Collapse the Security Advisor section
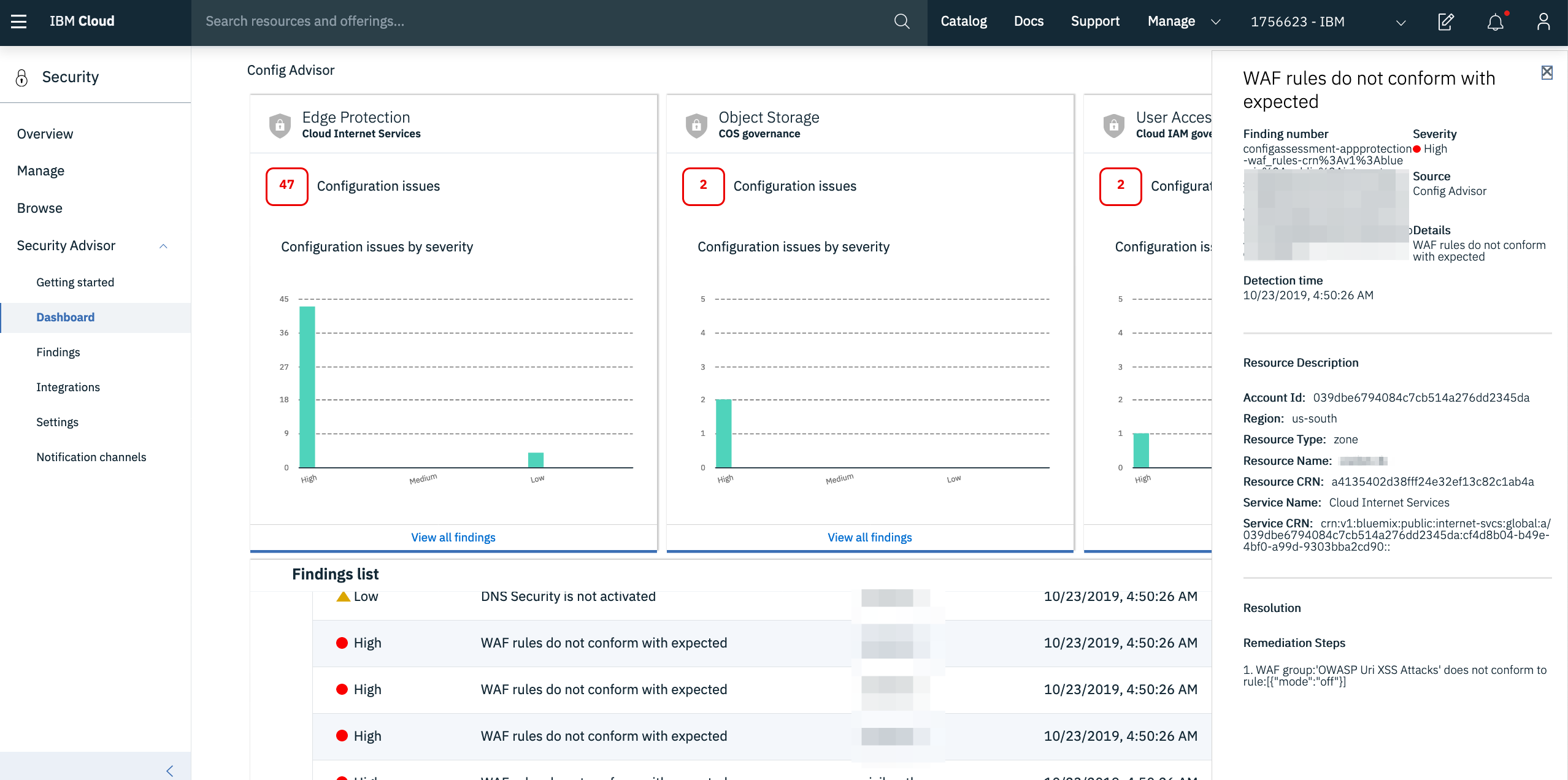Image resolution: width=1568 pixels, height=780 pixels. coord(163,246)
